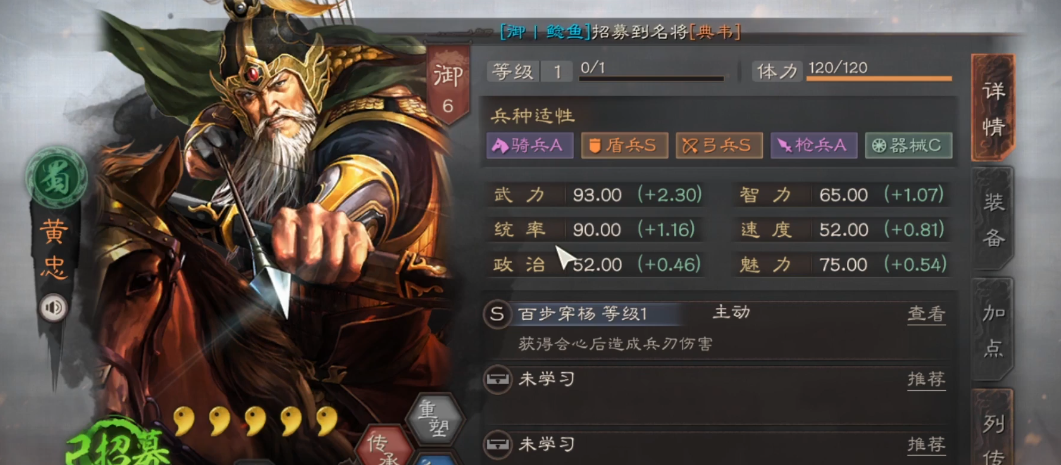Click the green 蜀 faction emblem
1061x465 pixels.
57,179
